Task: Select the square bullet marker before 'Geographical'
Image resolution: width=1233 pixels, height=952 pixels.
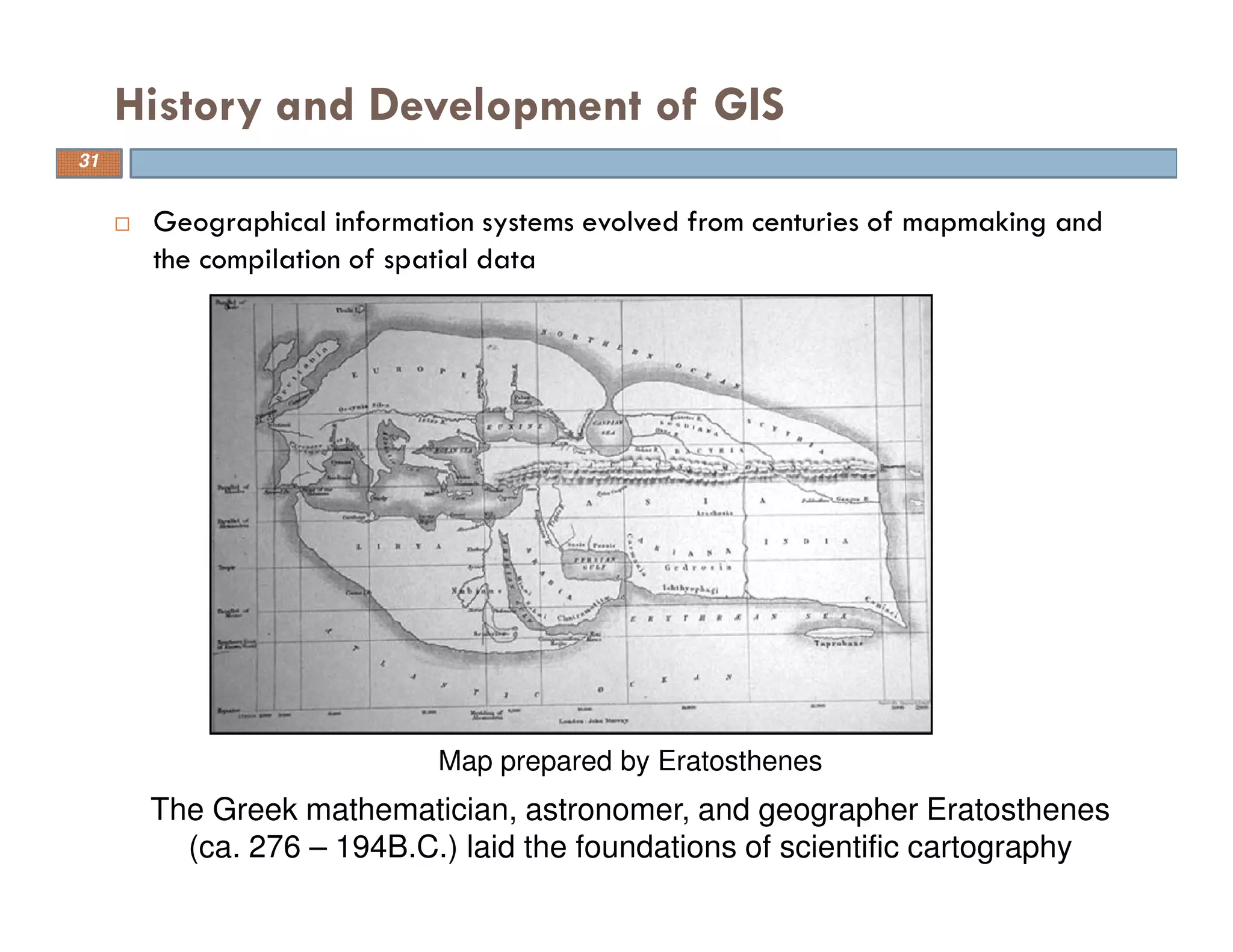Action: click(x=122, y=224)
